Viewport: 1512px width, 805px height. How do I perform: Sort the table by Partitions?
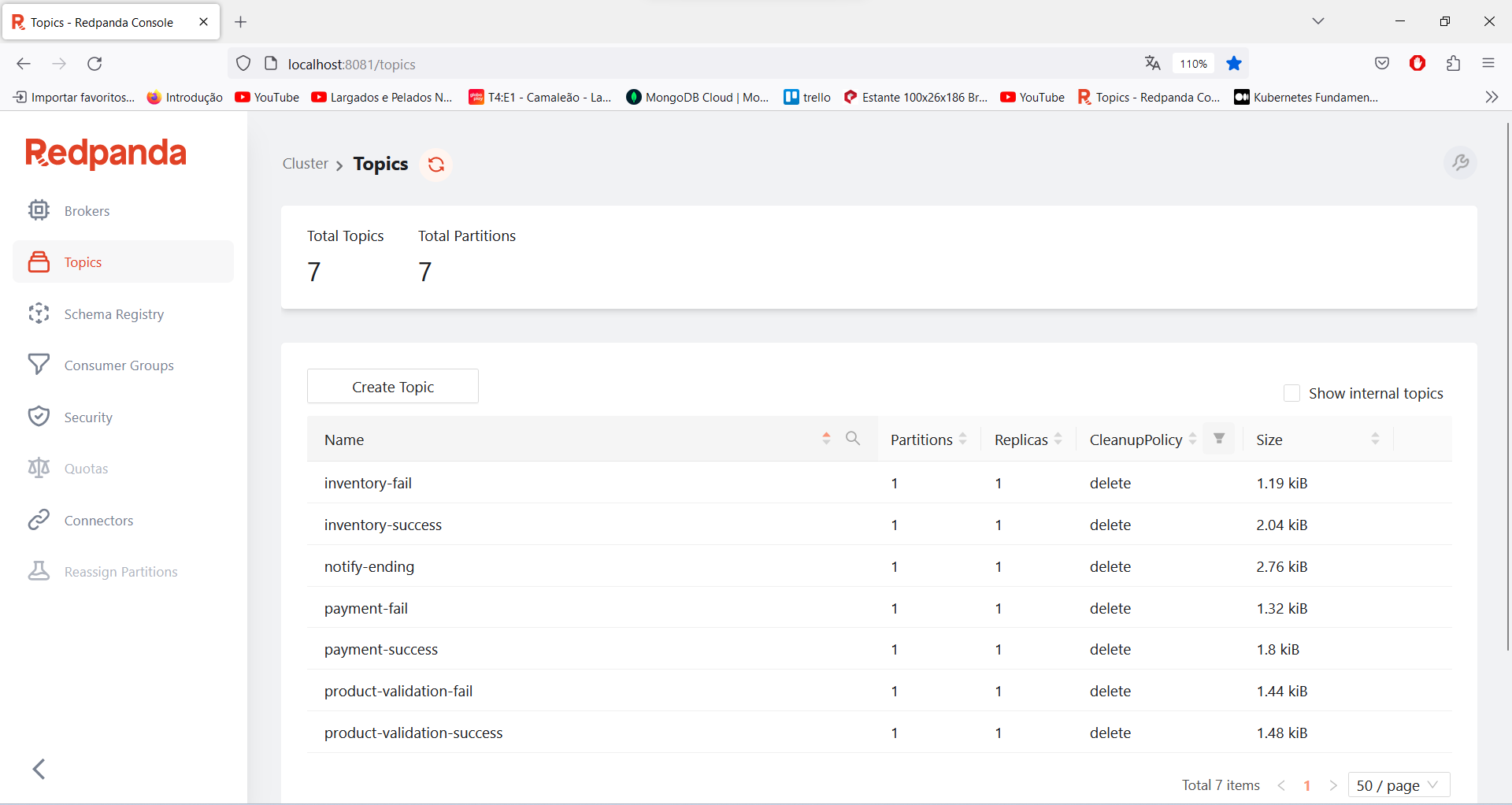962,440
